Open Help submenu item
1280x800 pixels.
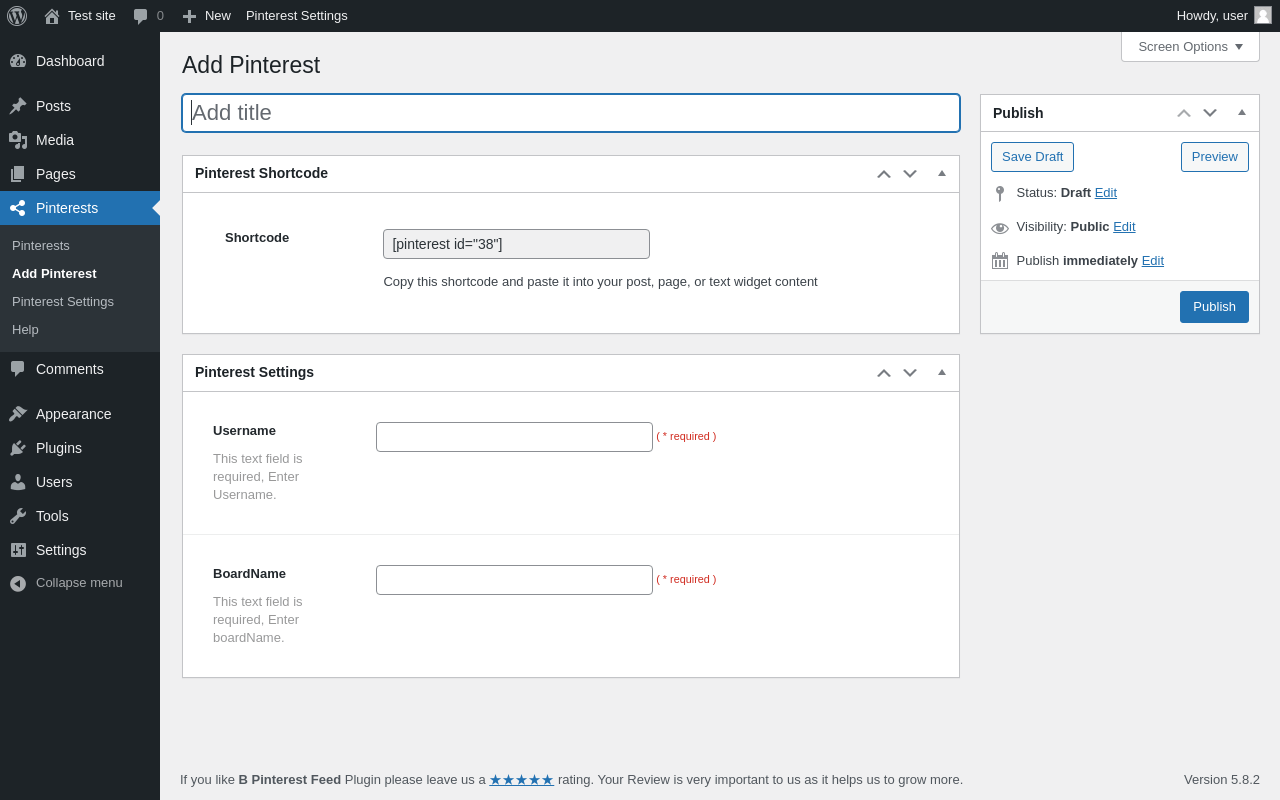pyautogui.click(x=25, y=330)
